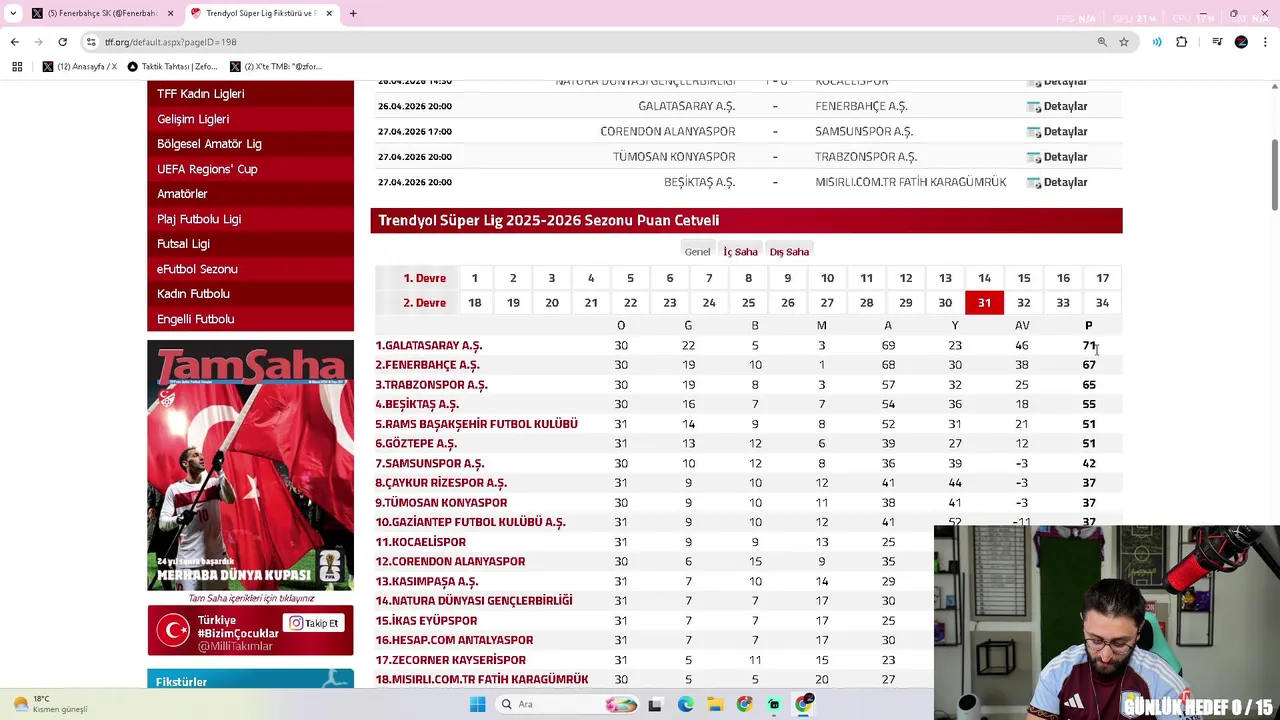
Task: Switch to the Fenerbahçe SK tab
Action: coord(100,13)
